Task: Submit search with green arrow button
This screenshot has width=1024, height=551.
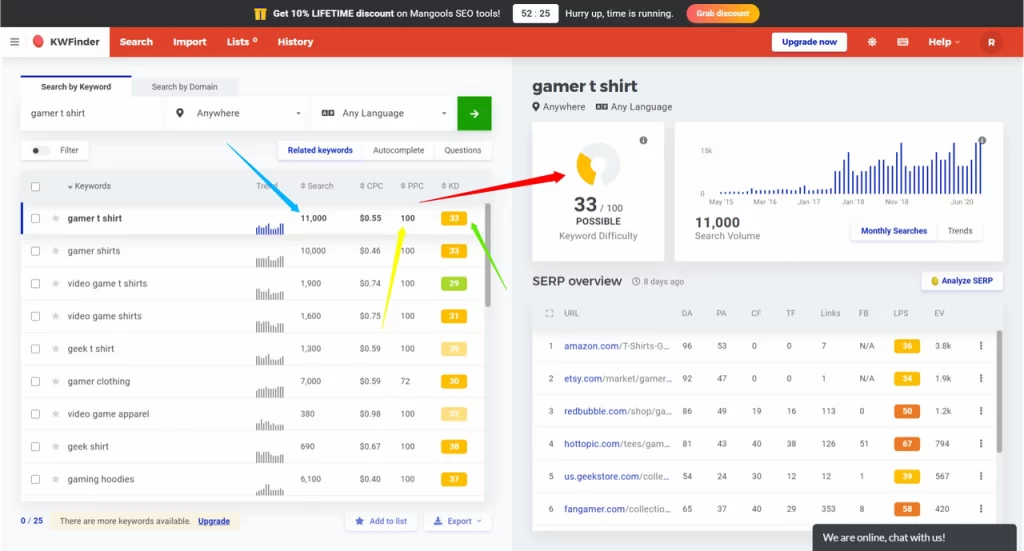Action: click(x=474, y=114)
